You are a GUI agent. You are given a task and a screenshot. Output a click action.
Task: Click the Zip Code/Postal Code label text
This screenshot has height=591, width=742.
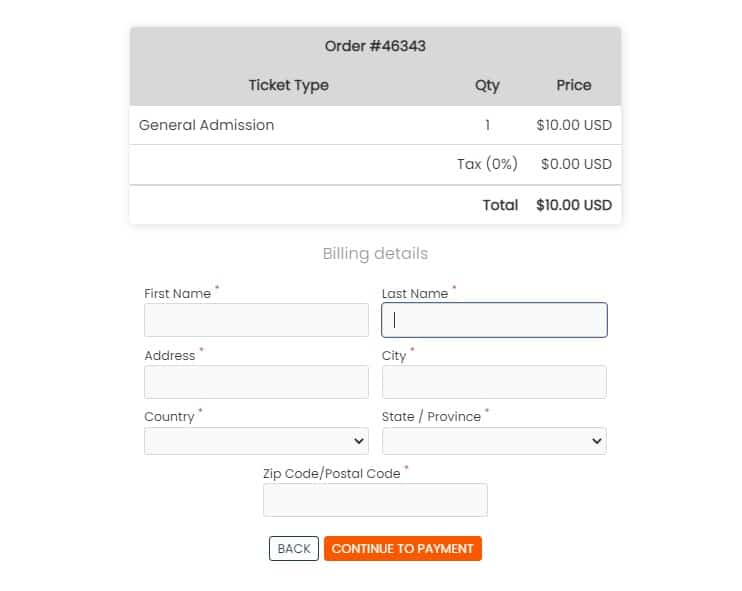(x=331, y=474)
